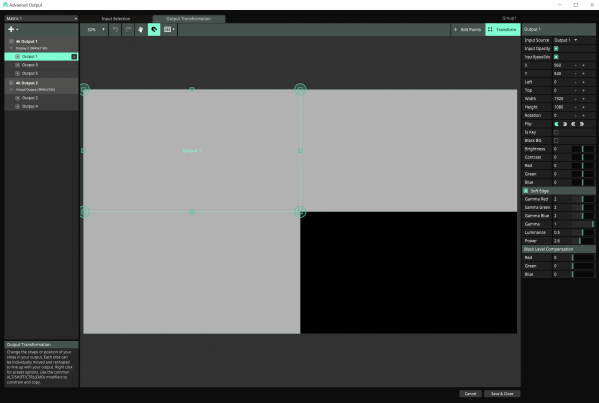Click slice icon beside Output 4

pyautogui.click(x=17, y=106)
